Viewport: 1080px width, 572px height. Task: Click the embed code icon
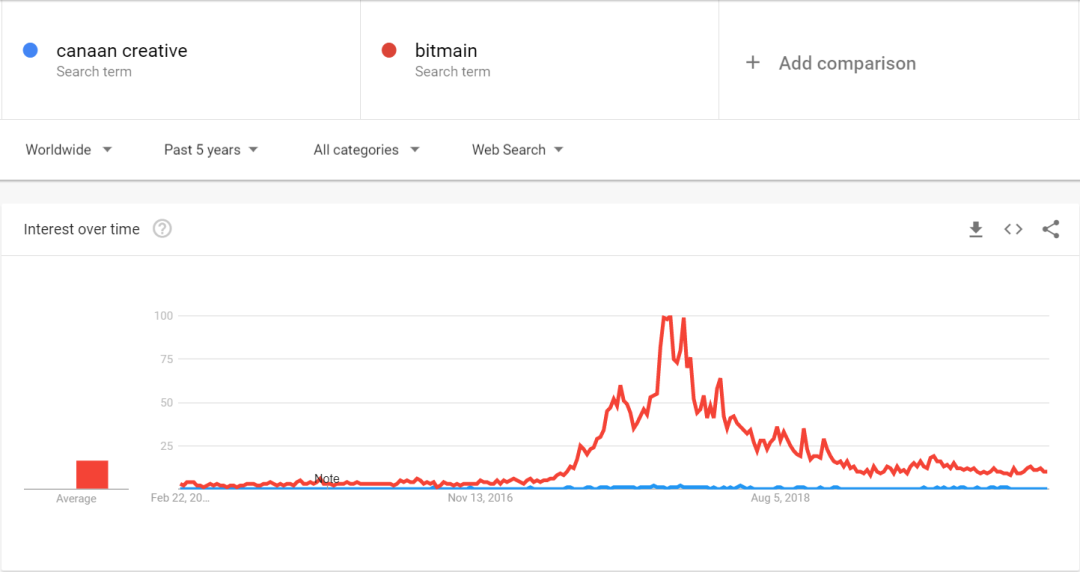1013,229
